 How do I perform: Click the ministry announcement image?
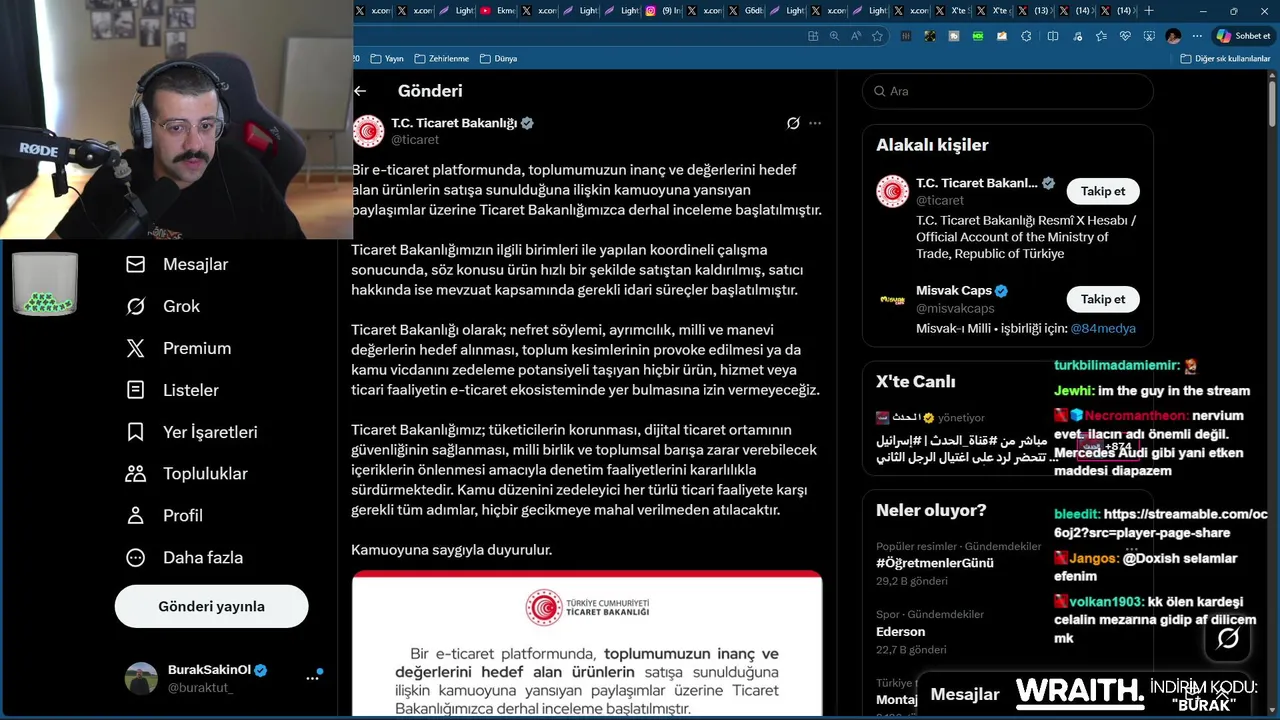pos(587,644)
